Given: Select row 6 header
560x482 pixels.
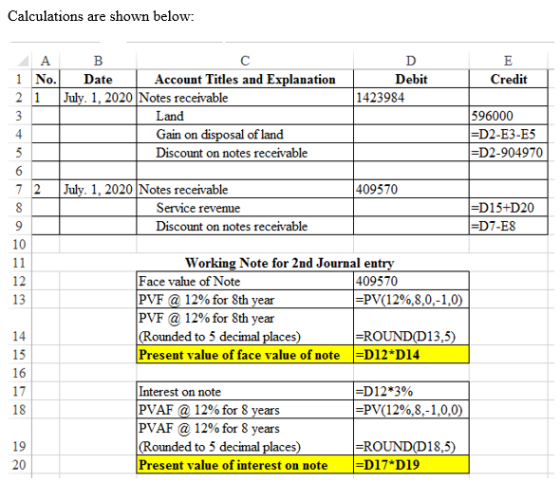Looking at the screenshot, I should [19, 171].
